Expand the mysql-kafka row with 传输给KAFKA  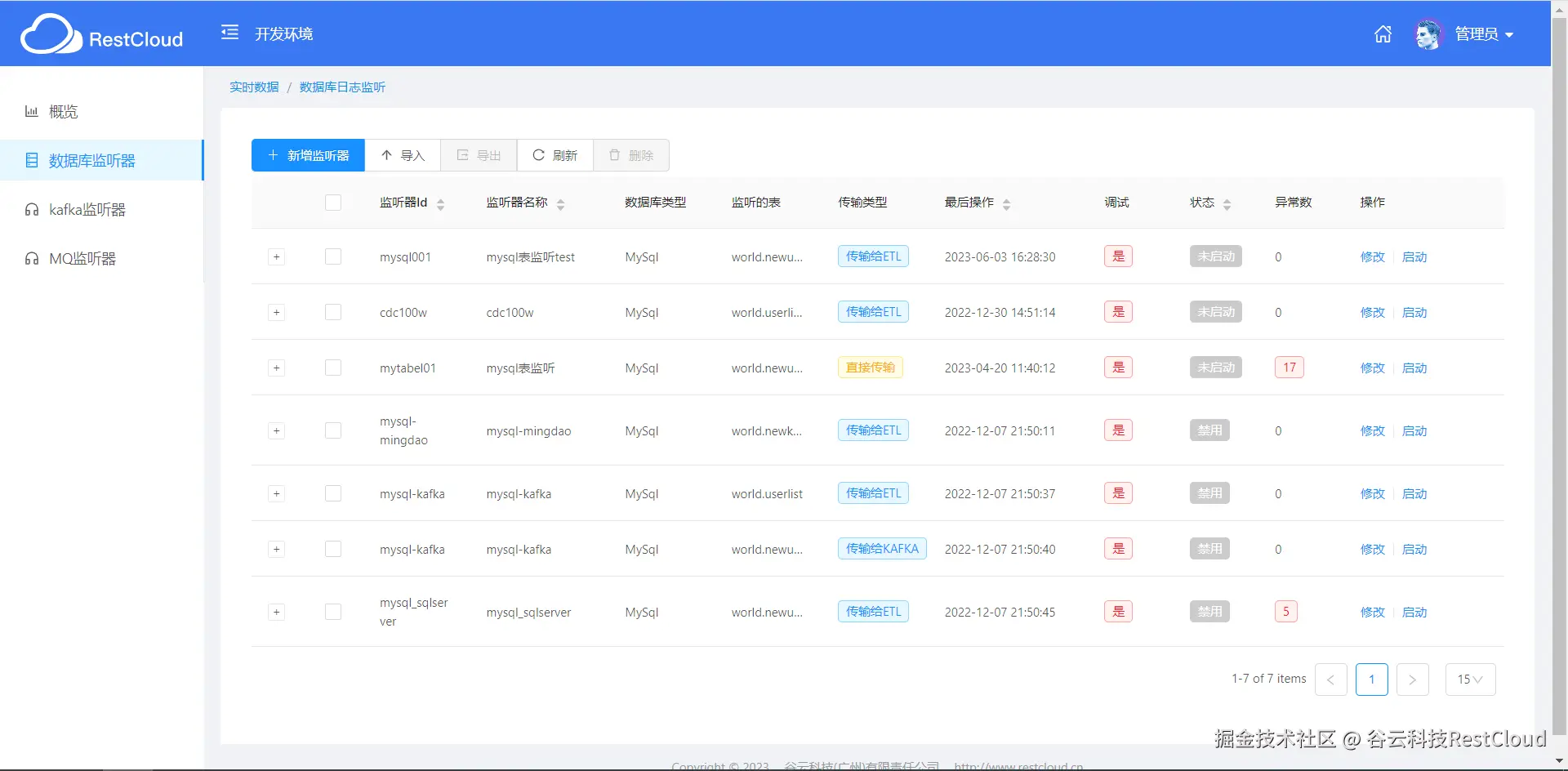click(277, 550)
